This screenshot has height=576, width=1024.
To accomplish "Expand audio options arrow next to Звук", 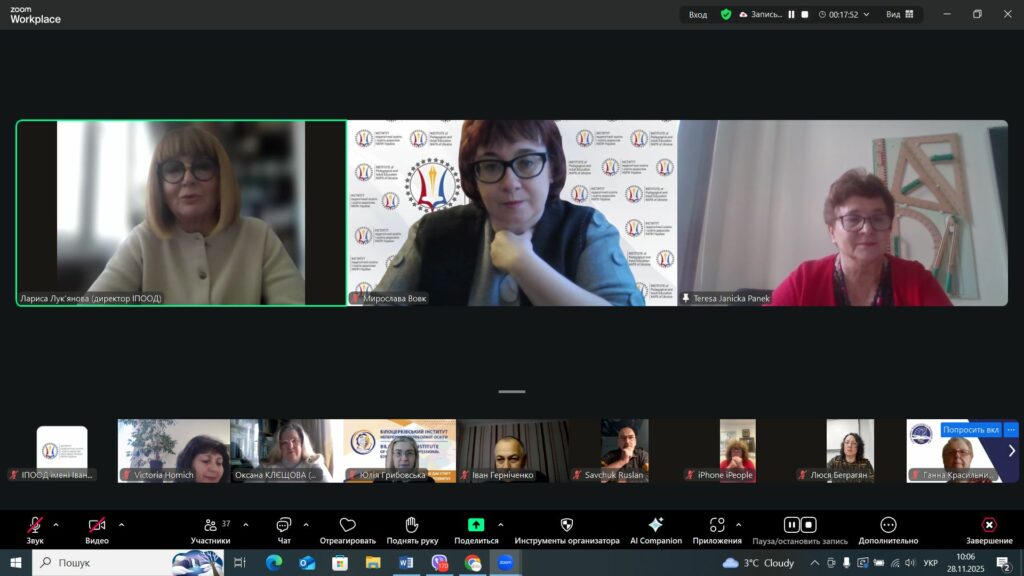I will tap(55, 524).
